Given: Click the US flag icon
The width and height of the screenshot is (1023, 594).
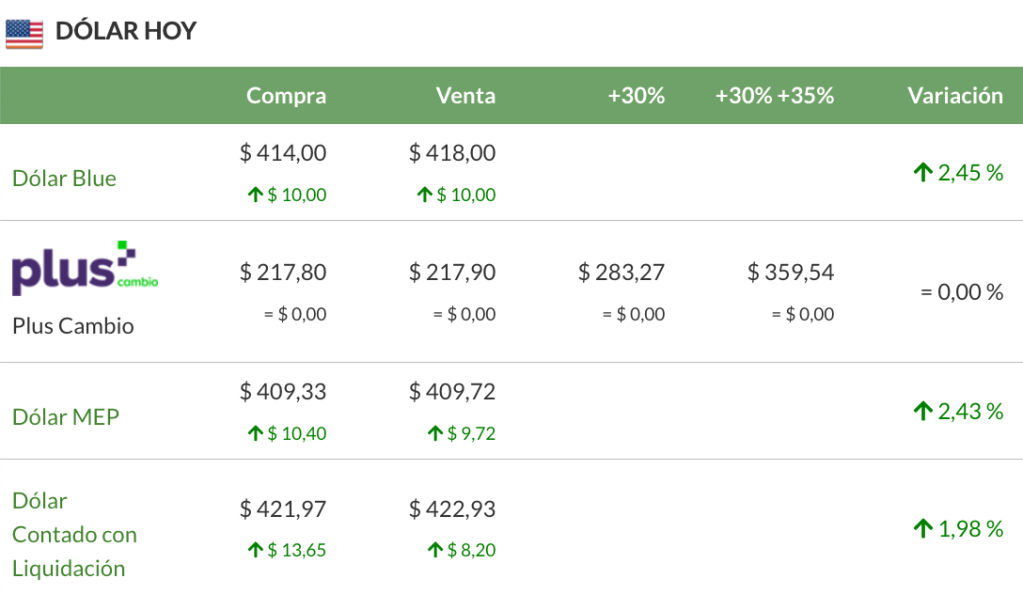Looking at the screenshot, I should pyautogui.click(x=24, y=34).
